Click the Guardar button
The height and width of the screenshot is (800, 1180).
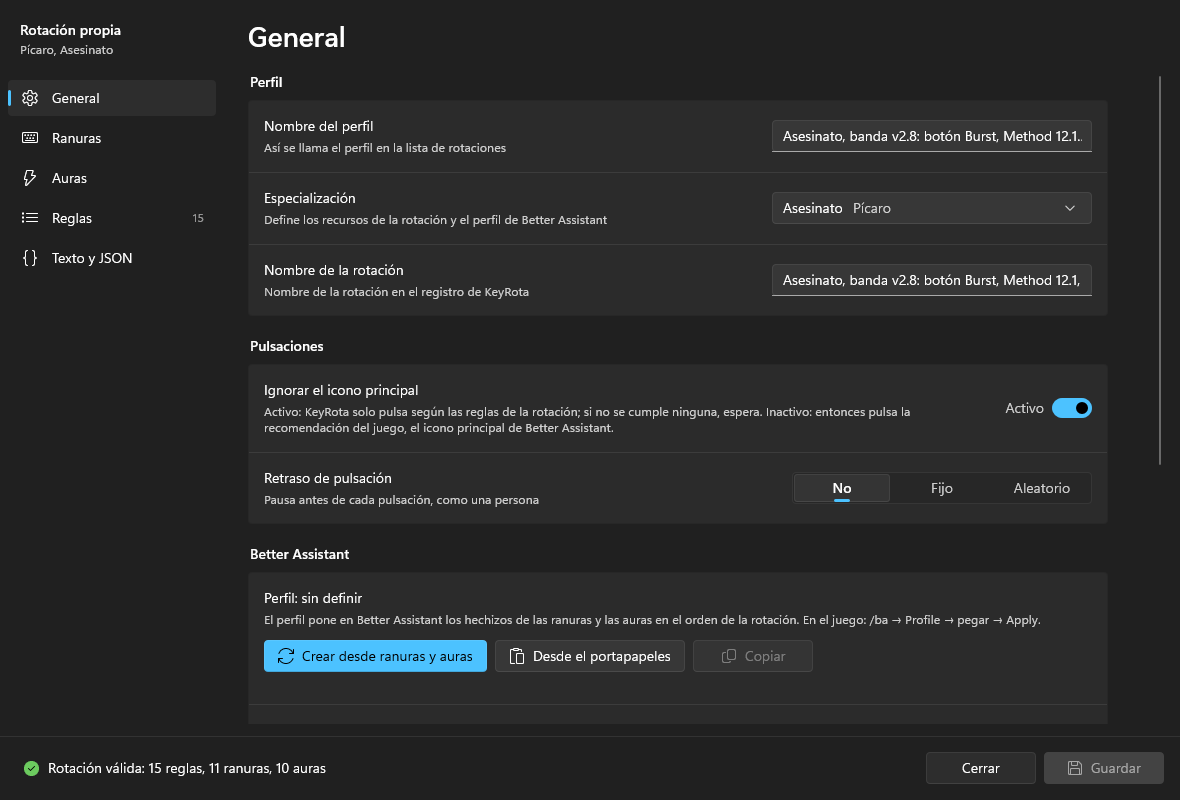tap(1103, 768)
